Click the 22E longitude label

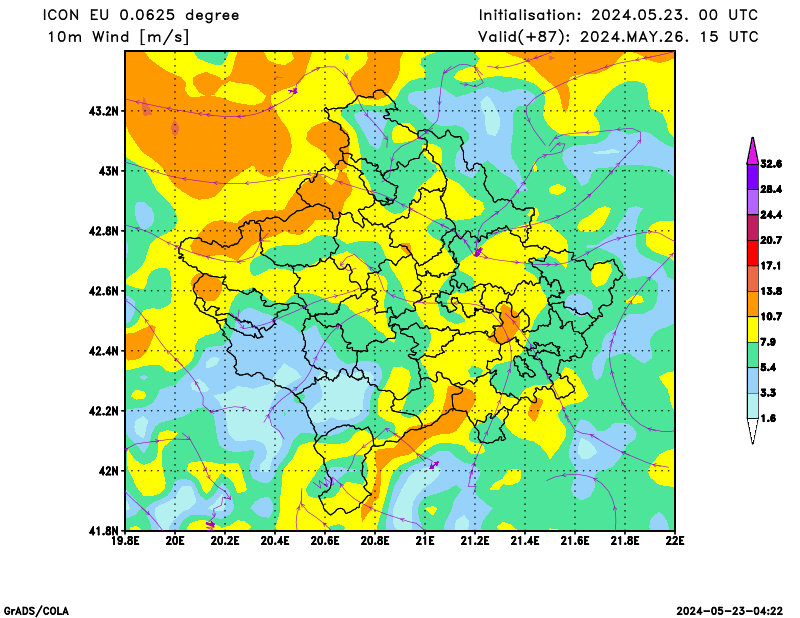(675, 540)
